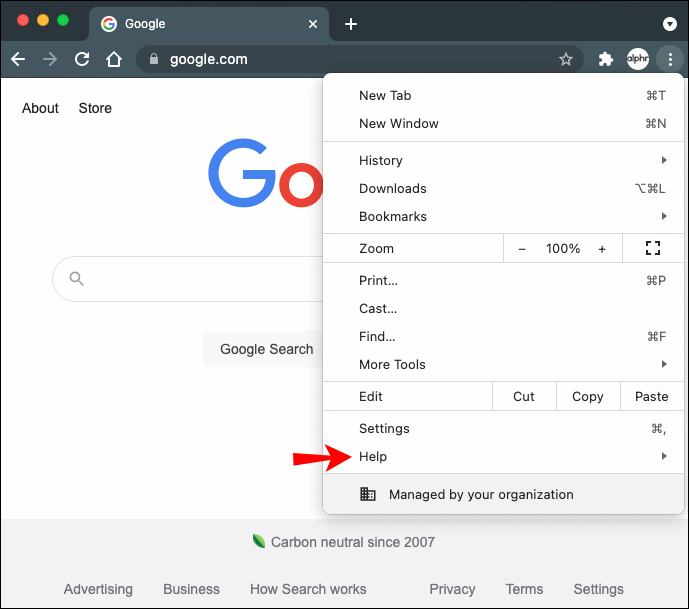Open a new tab with the plus button
This screenshot has height=609, width=689.
click(x=351, y=24)
